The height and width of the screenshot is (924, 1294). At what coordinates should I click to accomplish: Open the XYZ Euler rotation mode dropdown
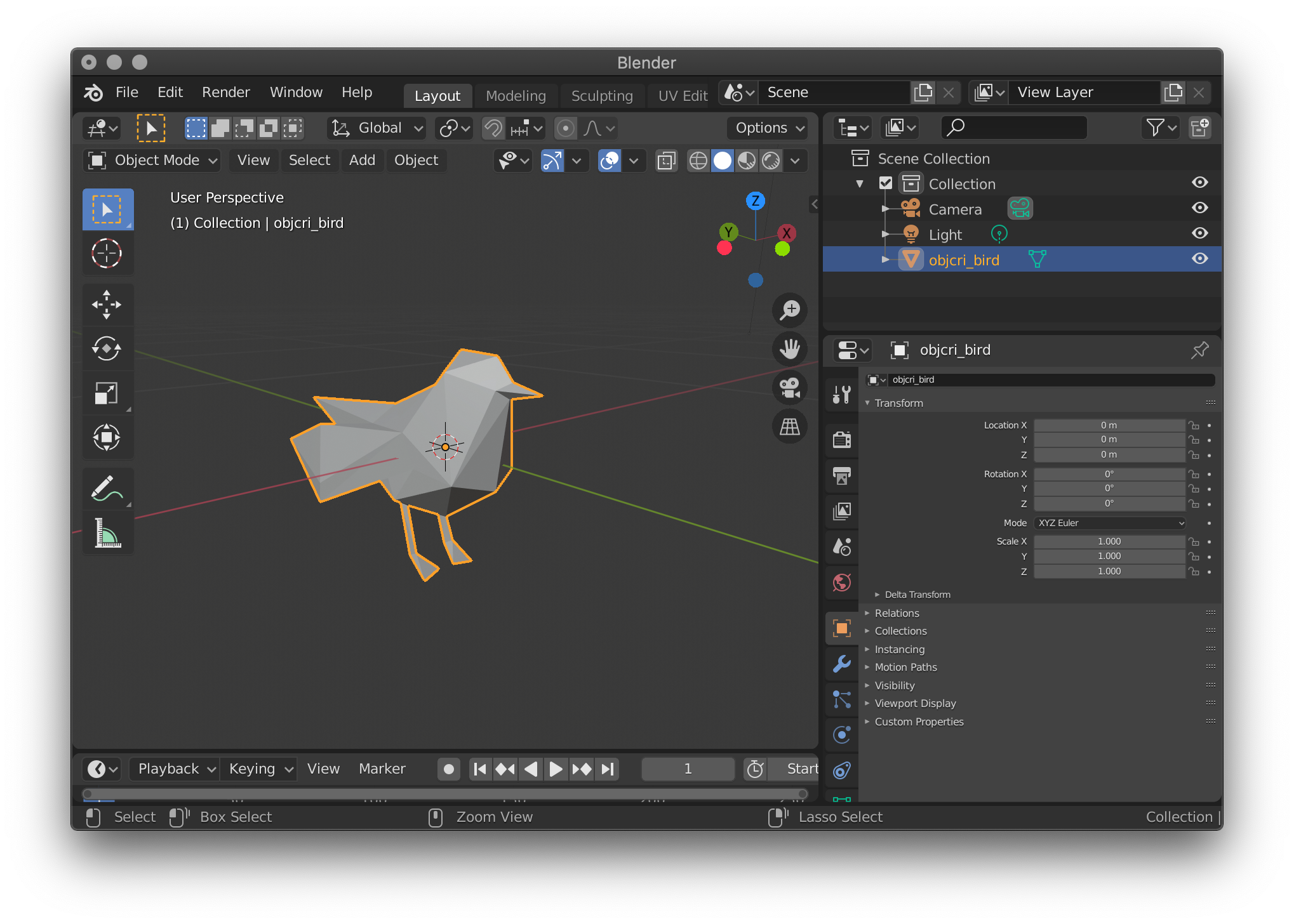1110,523
